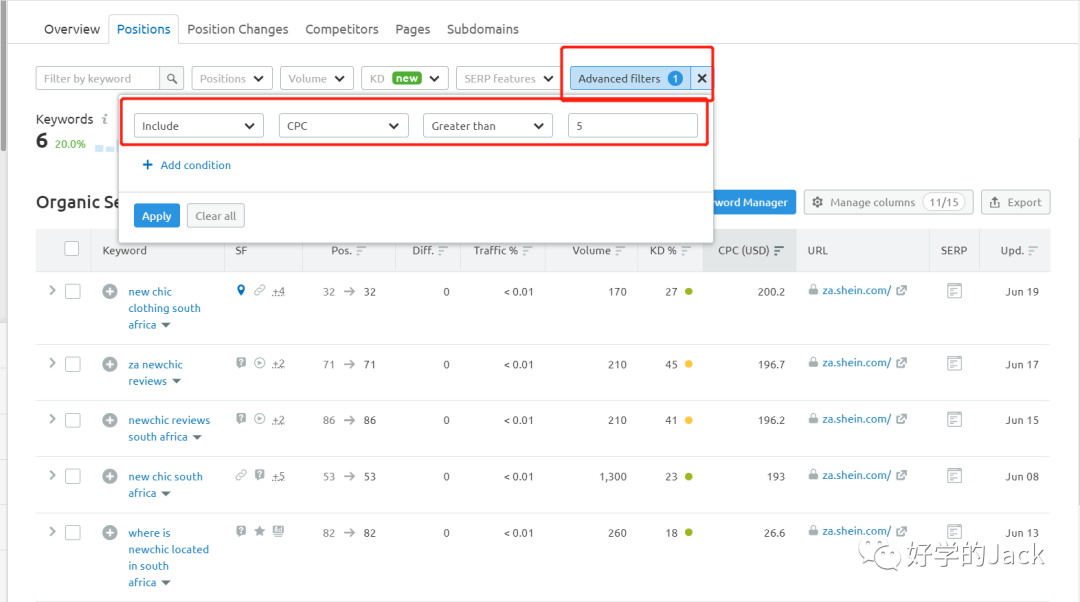1080x602 pixels.
Task: Open external link icon for za newchic reviews URL
Action: point(901,363)
